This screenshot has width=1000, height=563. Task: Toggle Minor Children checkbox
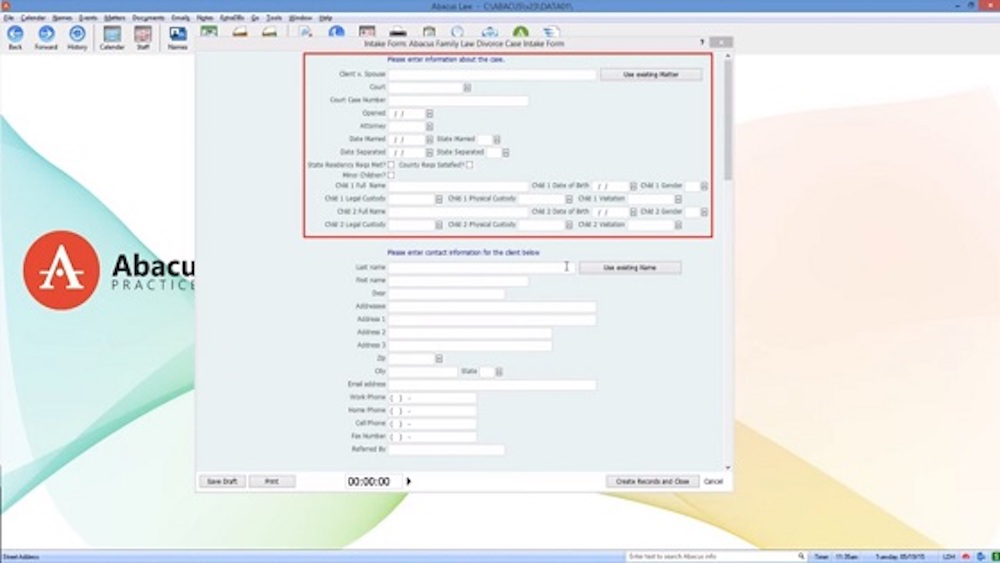[391, 175]
